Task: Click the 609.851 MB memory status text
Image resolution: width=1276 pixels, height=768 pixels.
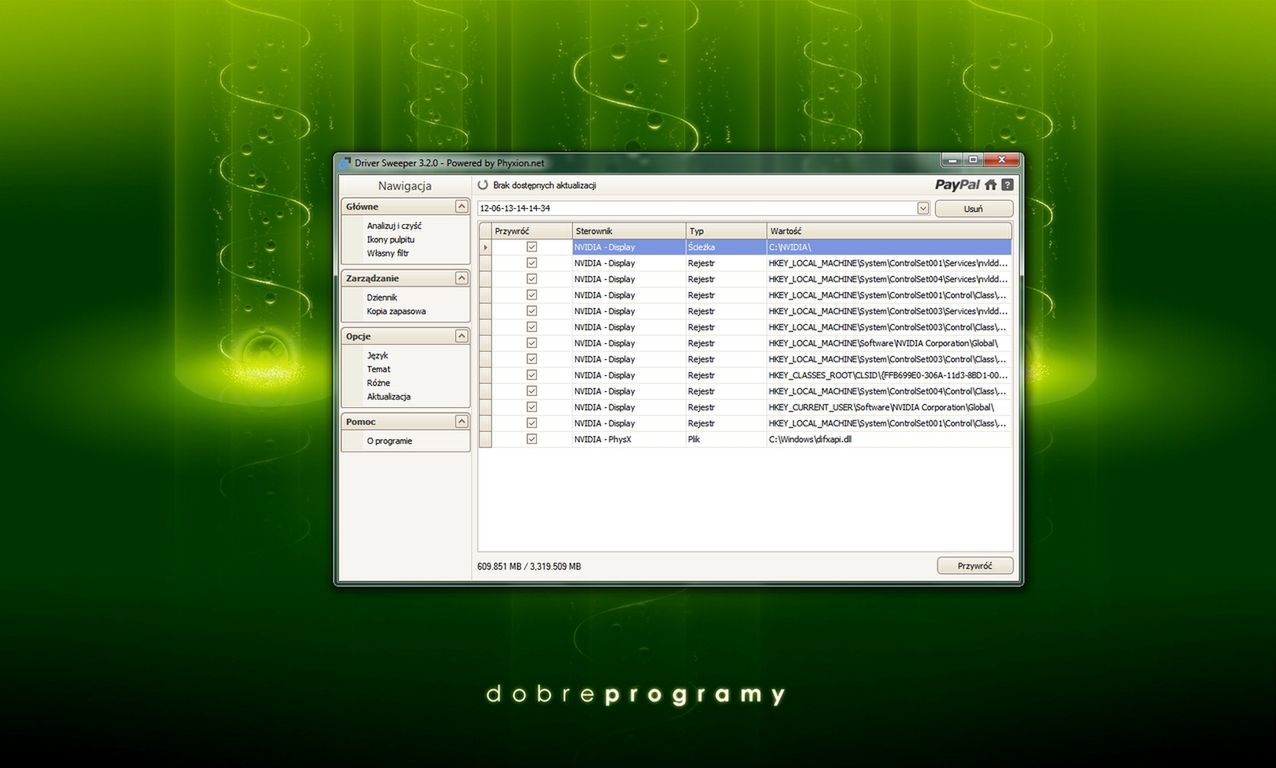Action: coord(529,567)
